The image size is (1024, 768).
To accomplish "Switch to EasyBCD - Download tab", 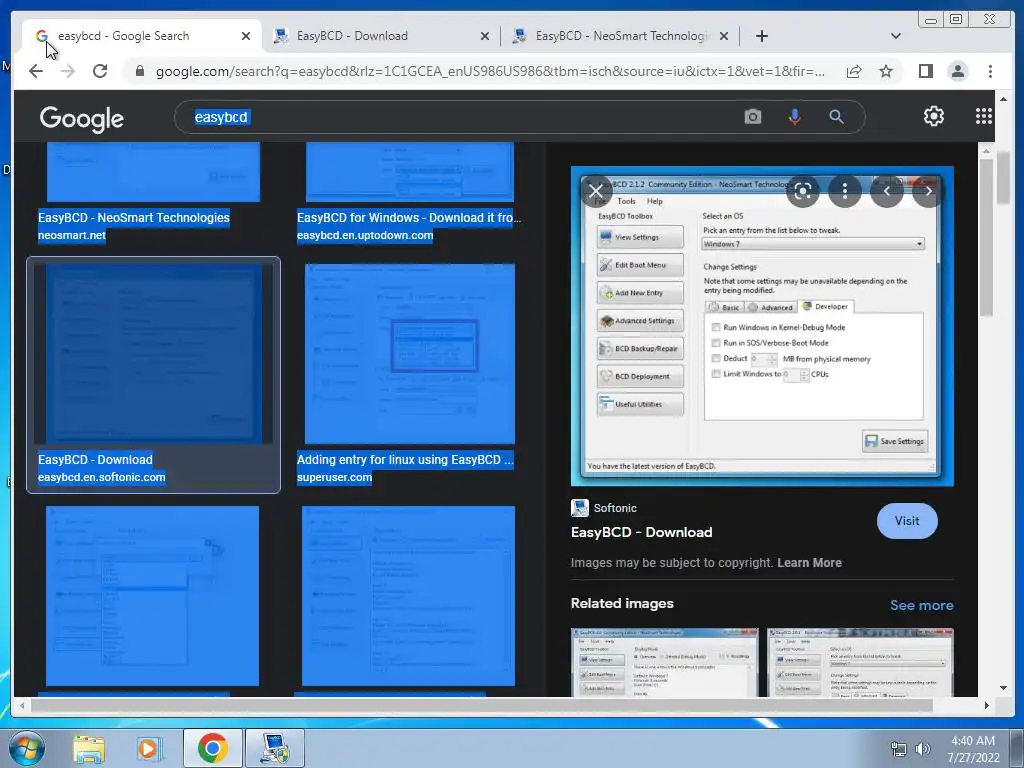I will coord(381,36).
